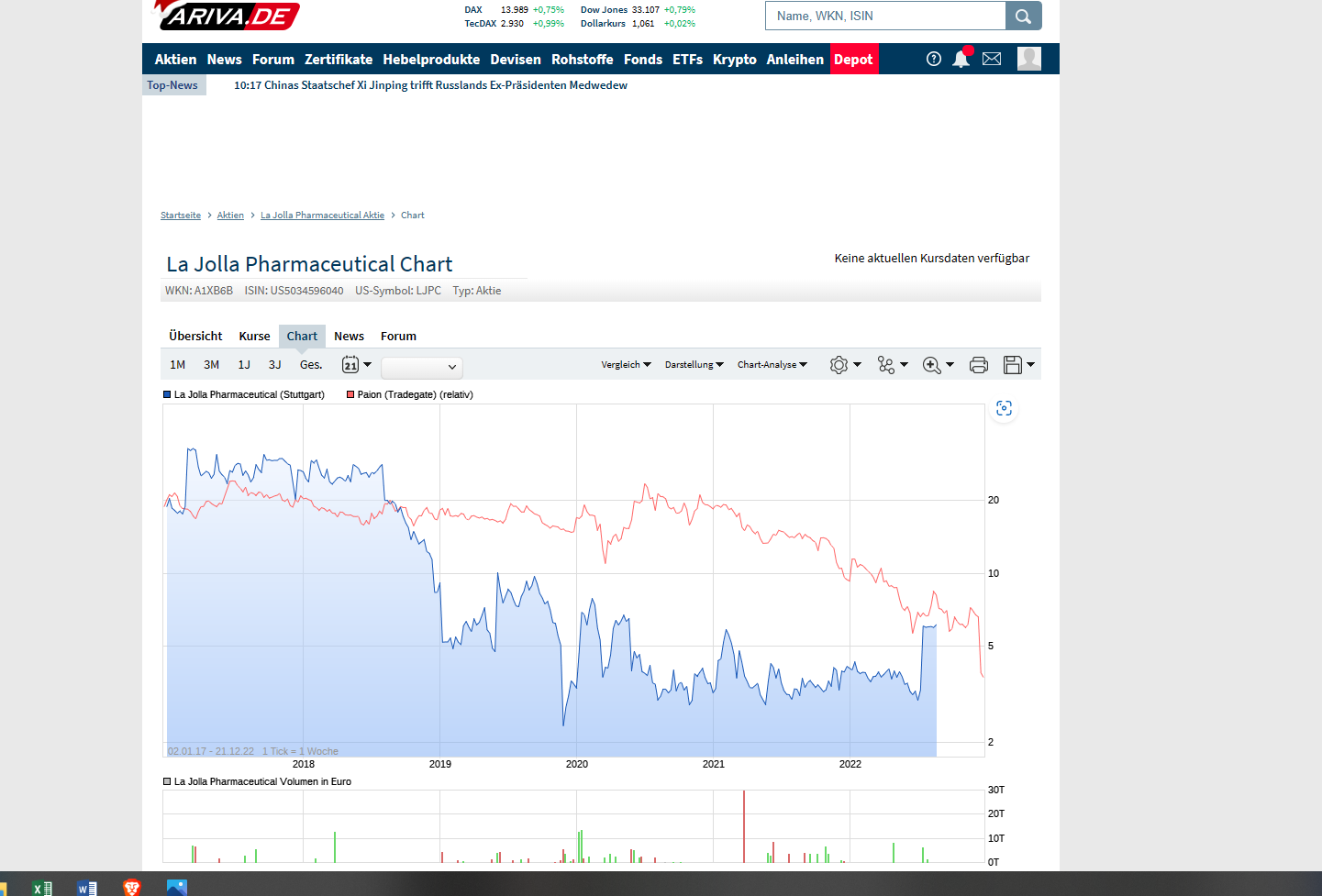Click the red Paion legend swatch
Screen dimensions: 1322x896
coord(350,394)
